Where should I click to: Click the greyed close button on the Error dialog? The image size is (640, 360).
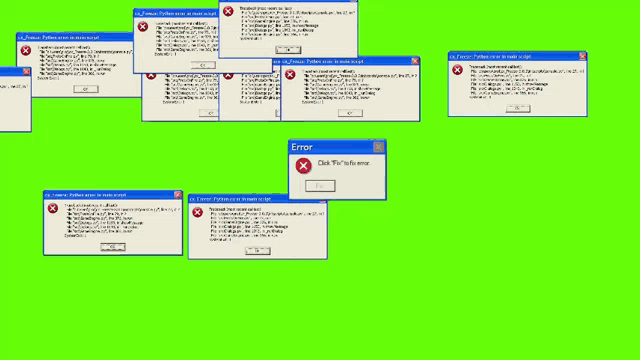tap(378, 147)
